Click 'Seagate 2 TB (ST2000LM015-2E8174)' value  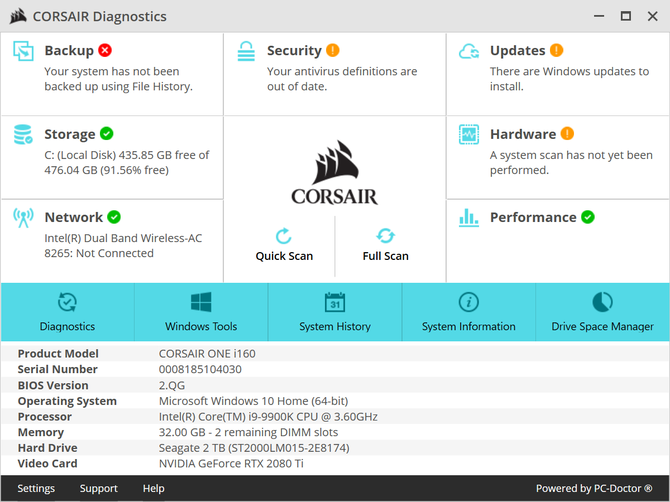point(254,448)
